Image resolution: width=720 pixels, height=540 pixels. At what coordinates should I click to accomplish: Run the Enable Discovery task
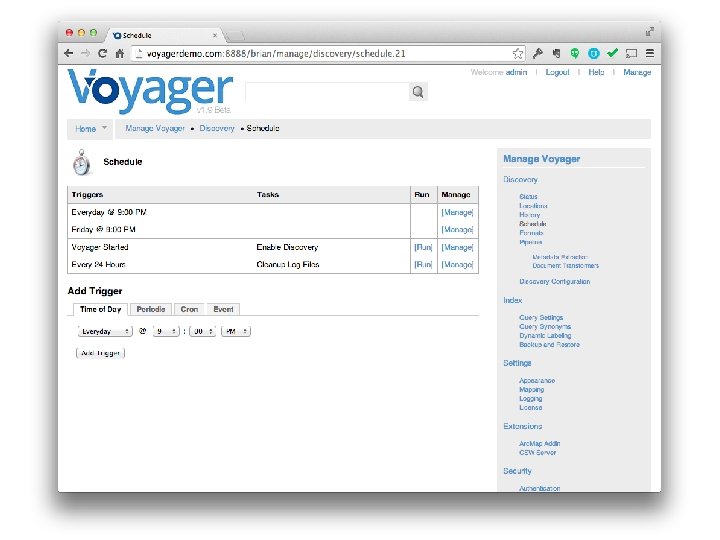423,248
